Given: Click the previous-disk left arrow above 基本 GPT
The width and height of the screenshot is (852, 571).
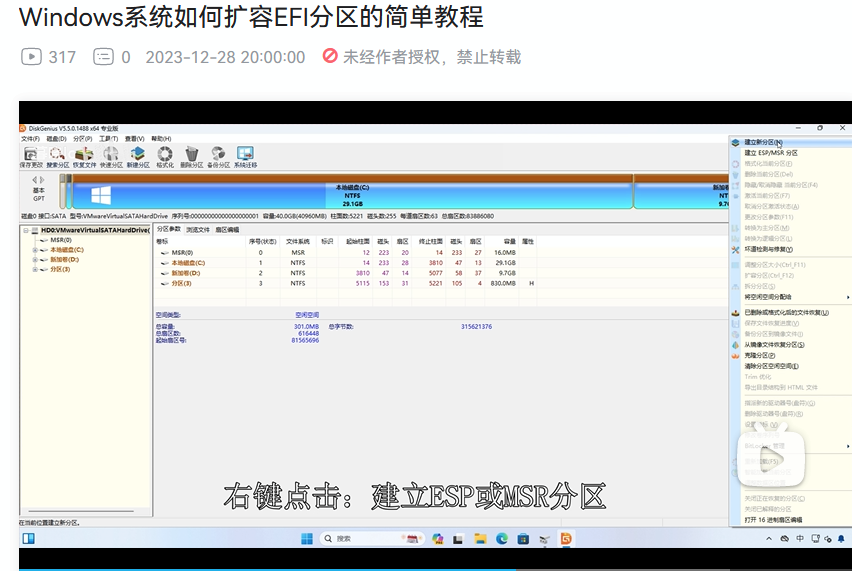Looking at the screenshot, I should click(x=35, y=180).
